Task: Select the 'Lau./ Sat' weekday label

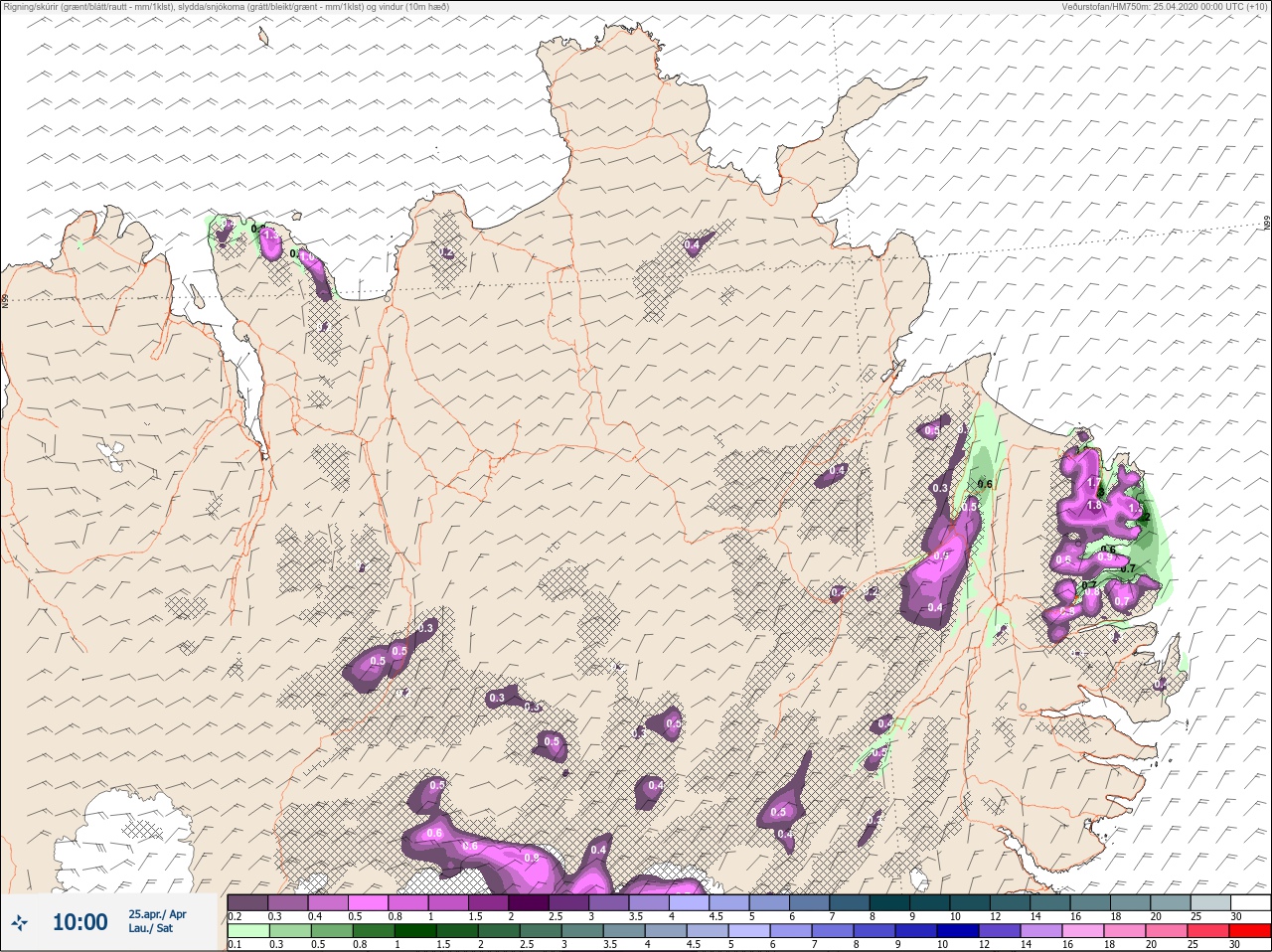Action: tap(149, 928)
